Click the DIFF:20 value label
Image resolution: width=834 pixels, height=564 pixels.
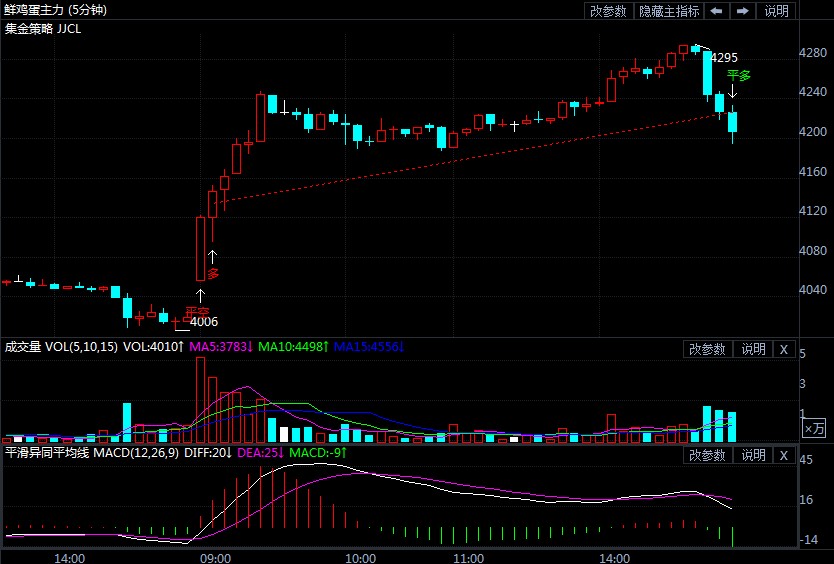point(208,453)
